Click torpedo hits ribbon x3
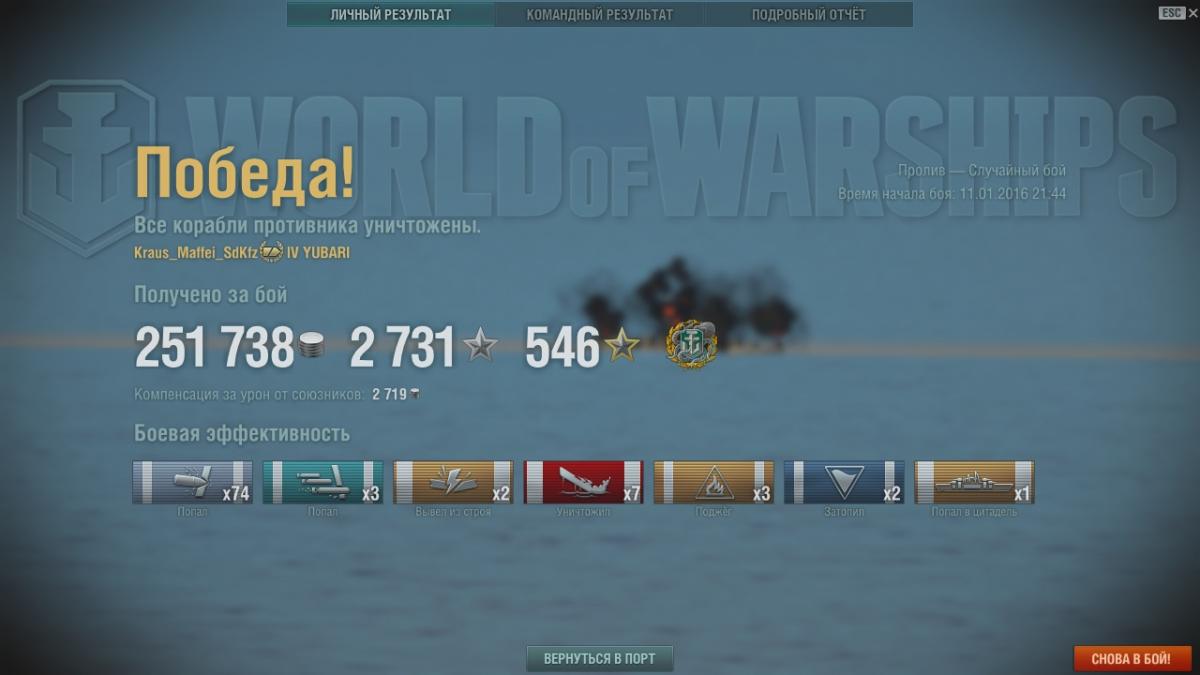The height and width of the screenshot is (675, 1200). pos(323,482)
